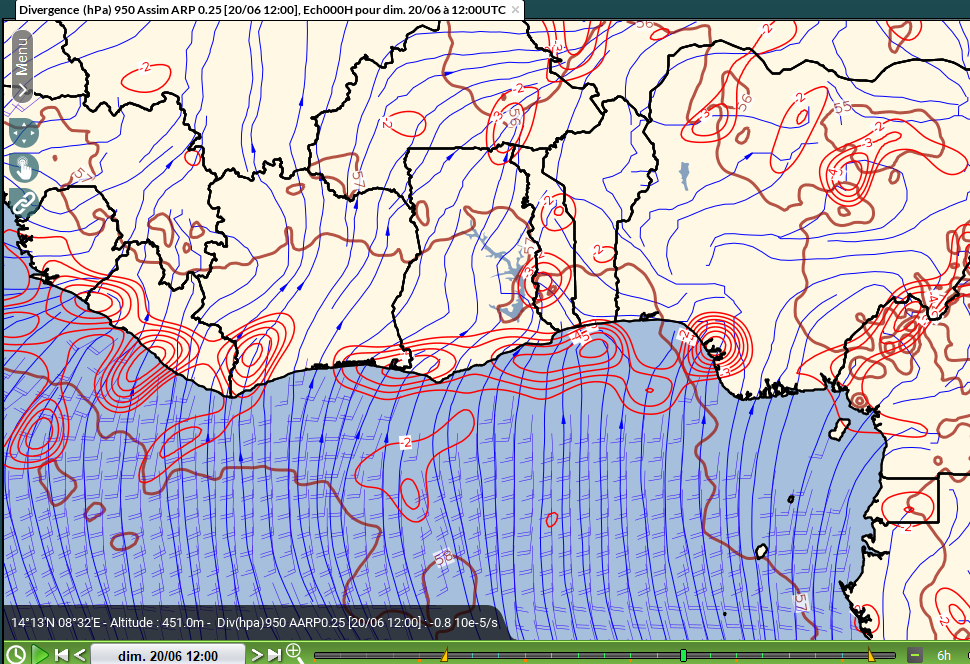Viewport: 970px width, 664px height.
Task: Expand the Menu side panel
Action: 22,66
